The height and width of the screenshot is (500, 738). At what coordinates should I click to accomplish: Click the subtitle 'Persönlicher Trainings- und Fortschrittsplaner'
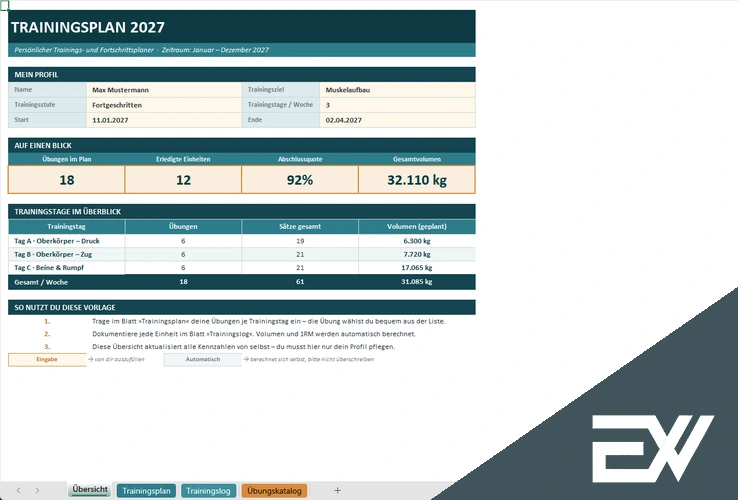[x=84, y=50]
